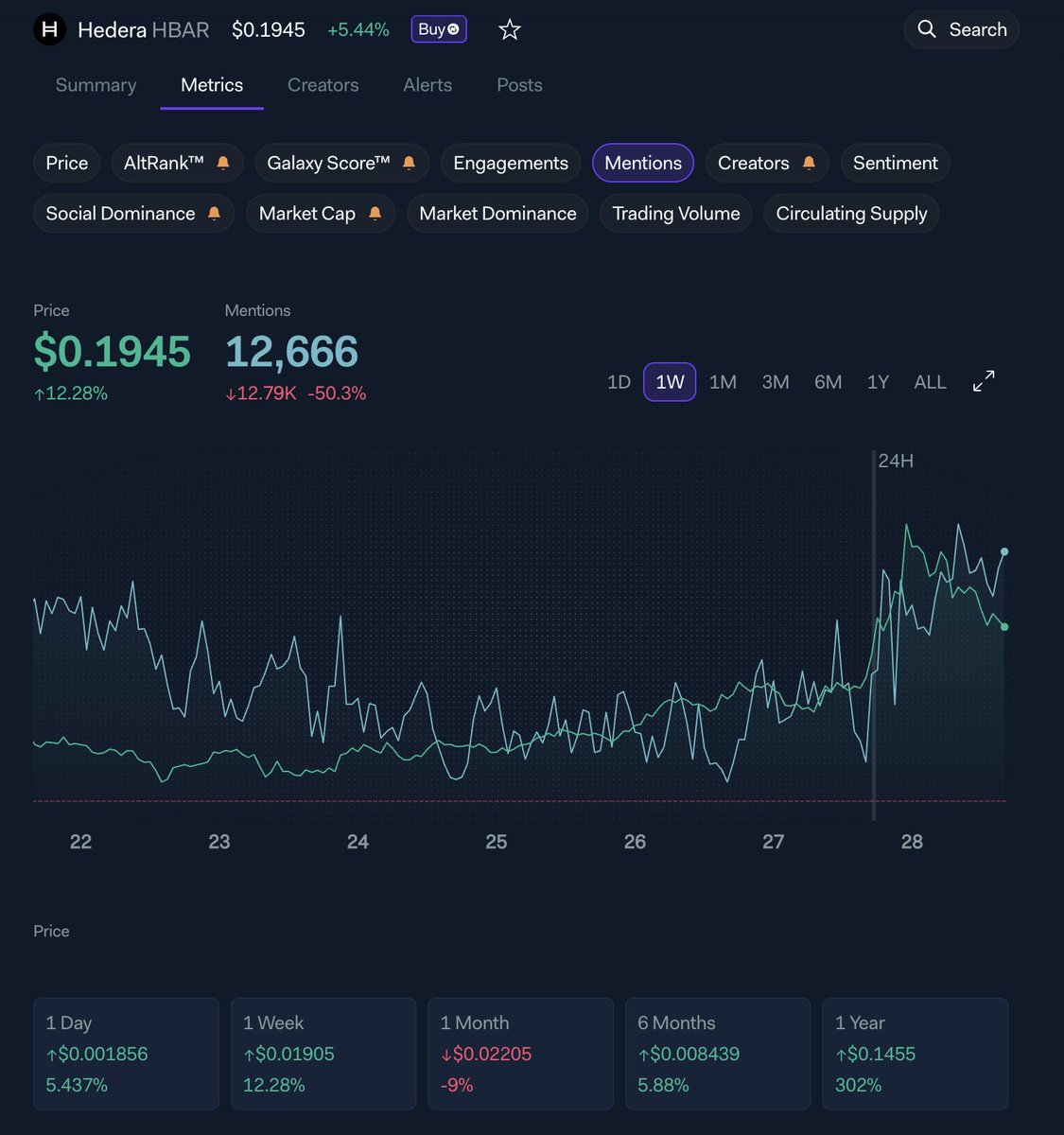Set chart range to 1W
1064x1135 pixels.
tap(670, 382)
